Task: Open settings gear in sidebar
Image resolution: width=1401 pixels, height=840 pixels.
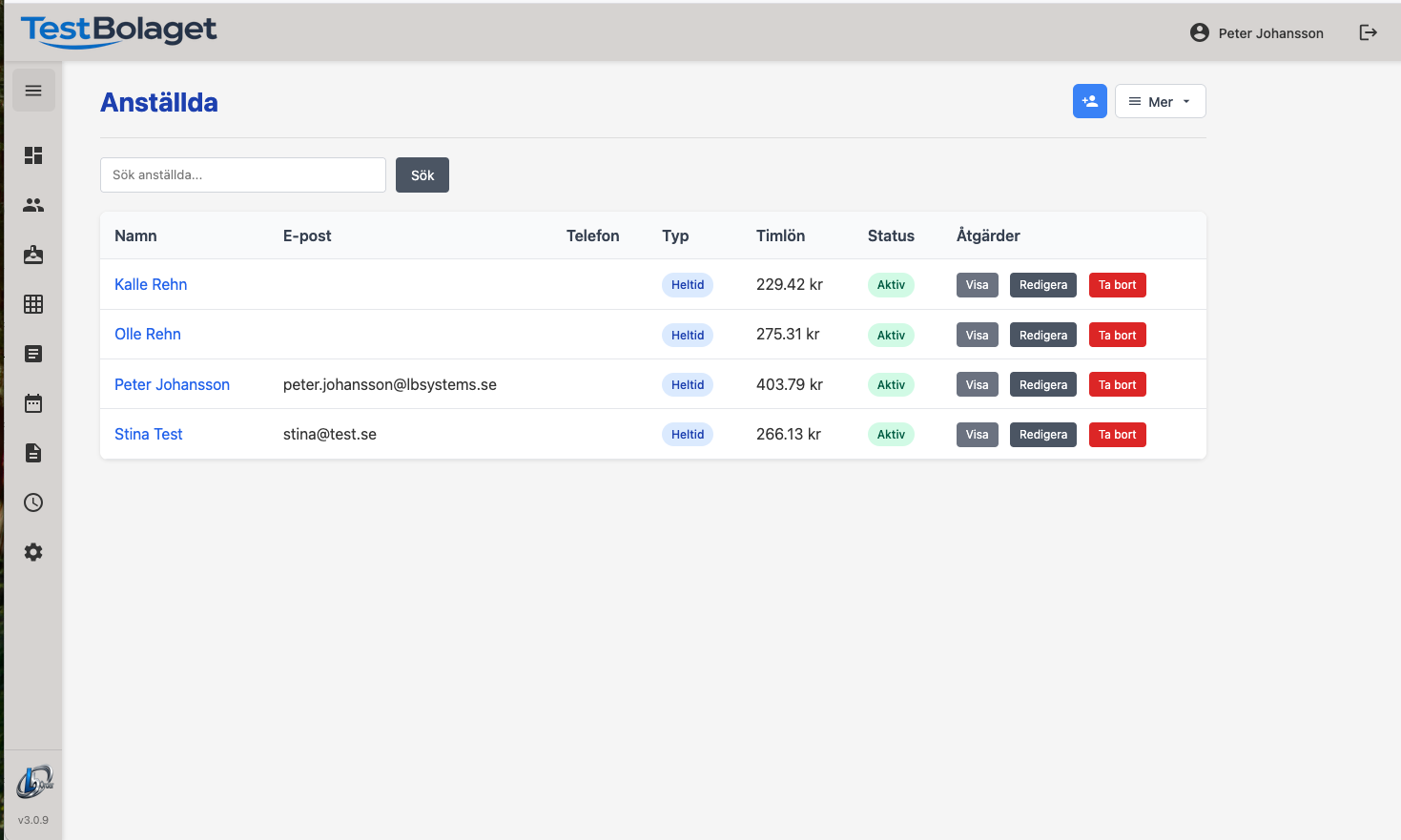Action: [x=33, y=552]
